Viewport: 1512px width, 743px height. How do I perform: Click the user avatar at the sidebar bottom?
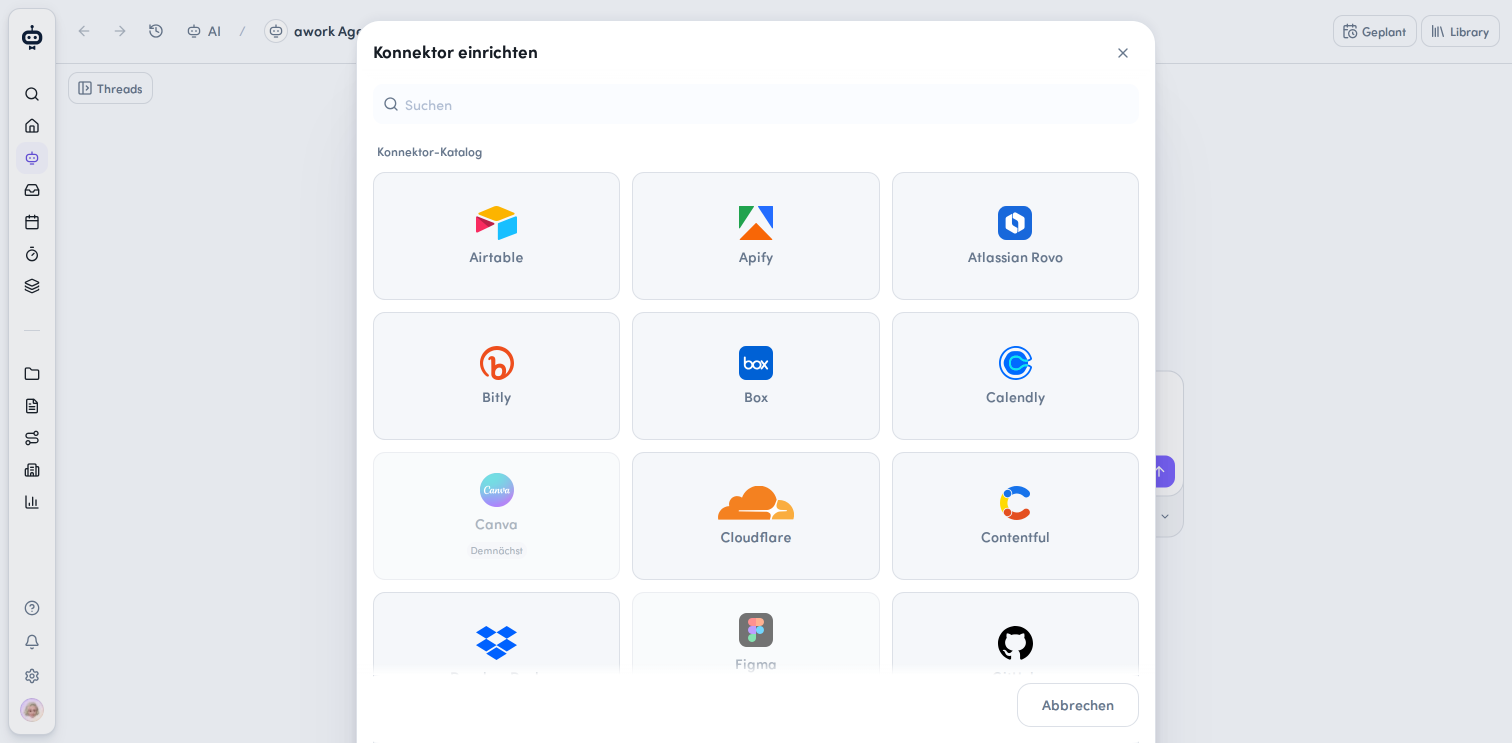(32, 710)
